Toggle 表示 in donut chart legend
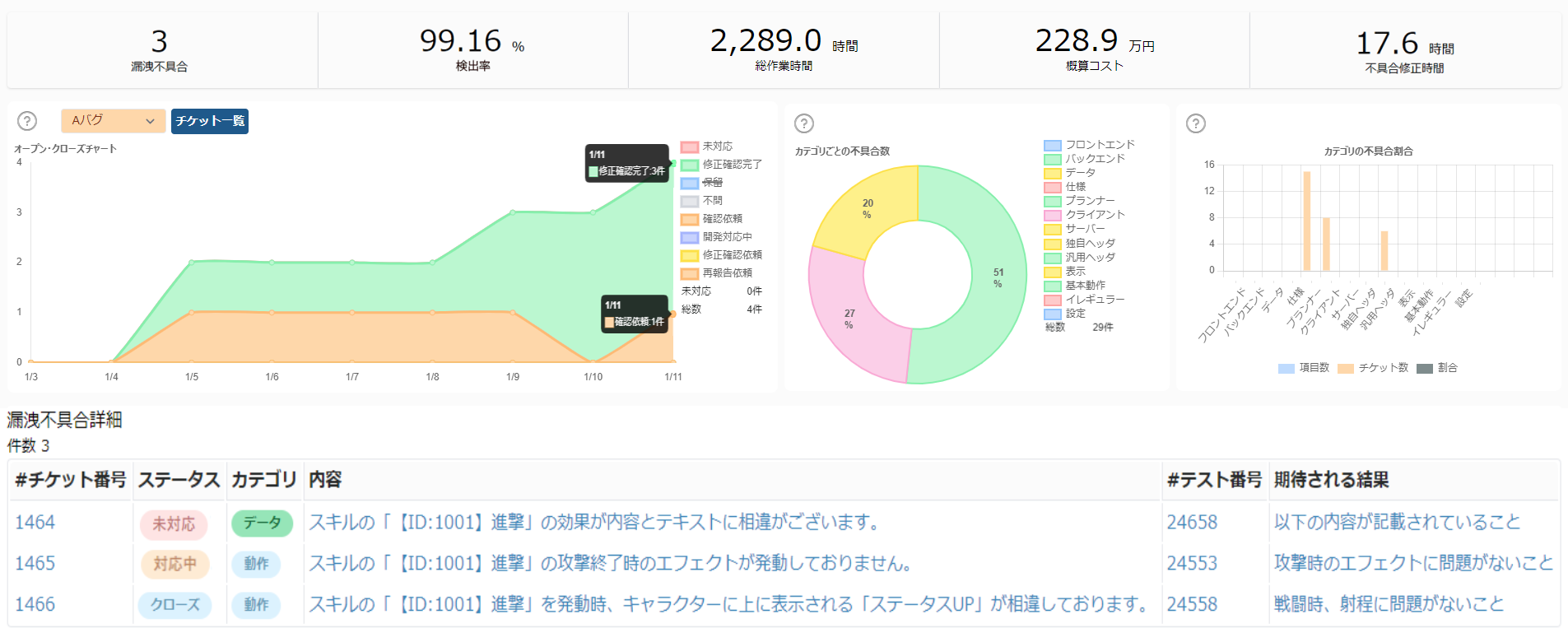 (x=1065, y=272)
